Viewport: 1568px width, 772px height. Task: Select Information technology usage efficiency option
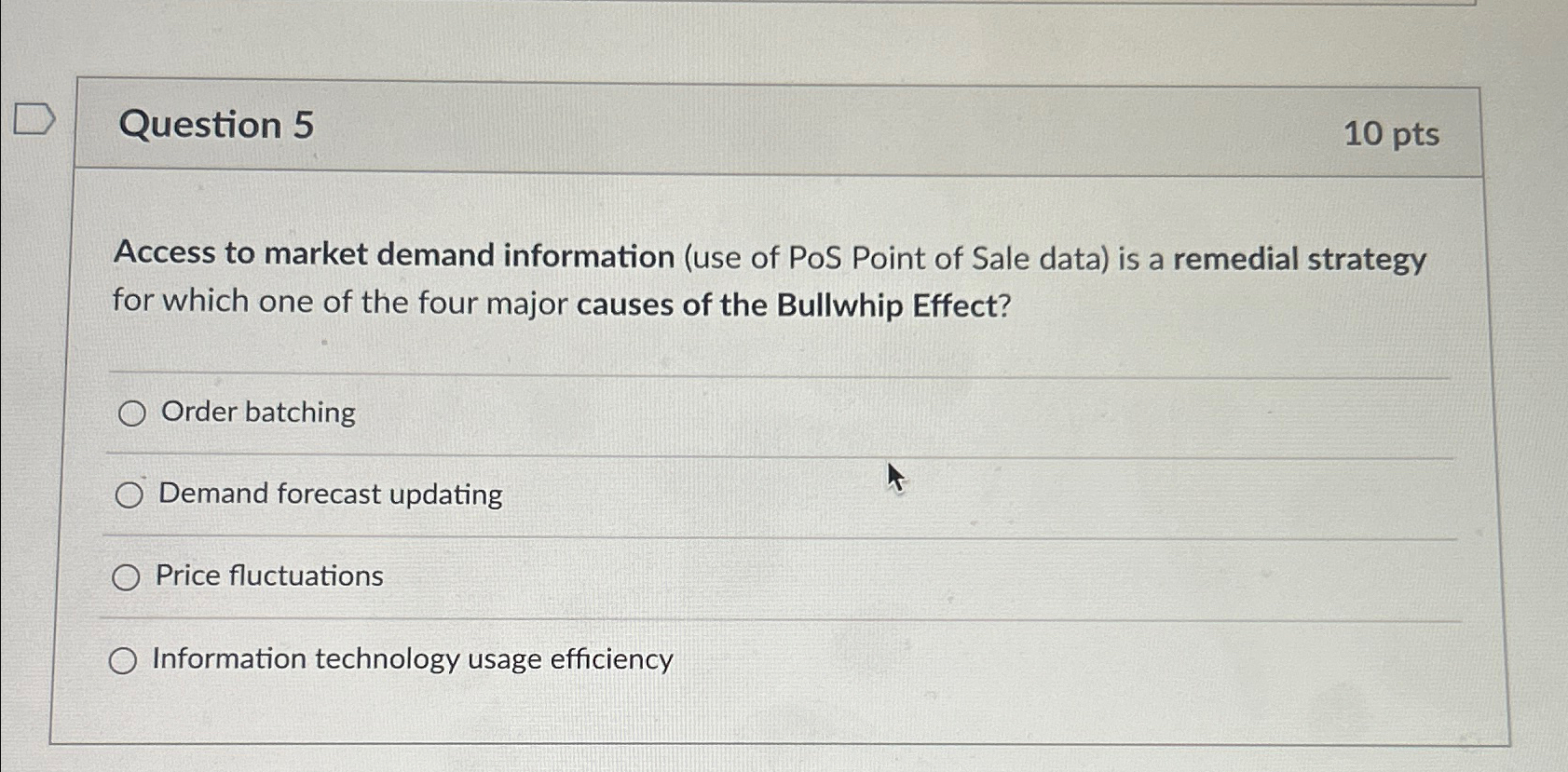(122, 660)
